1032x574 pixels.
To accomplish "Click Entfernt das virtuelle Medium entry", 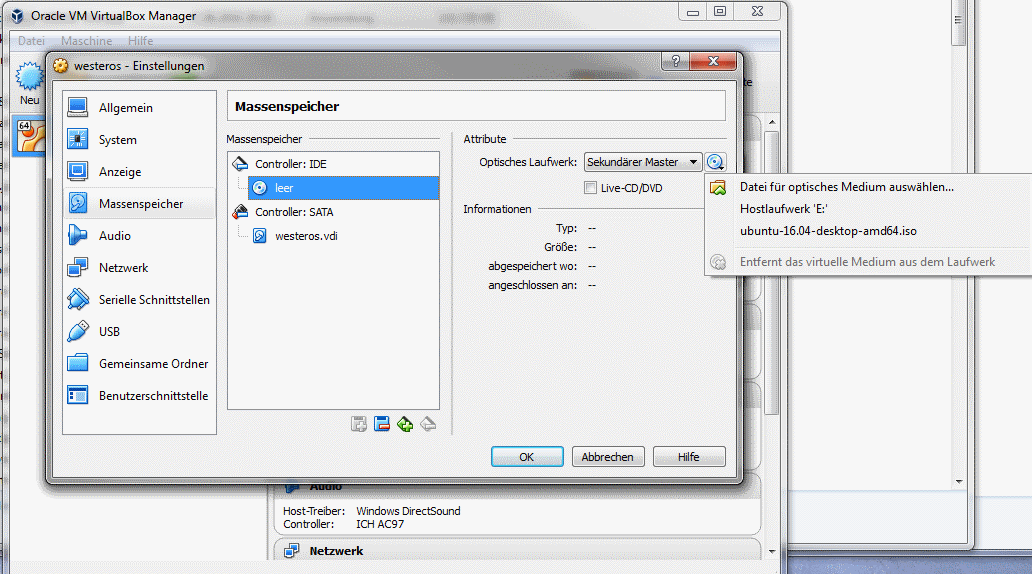I will point(867,262).
